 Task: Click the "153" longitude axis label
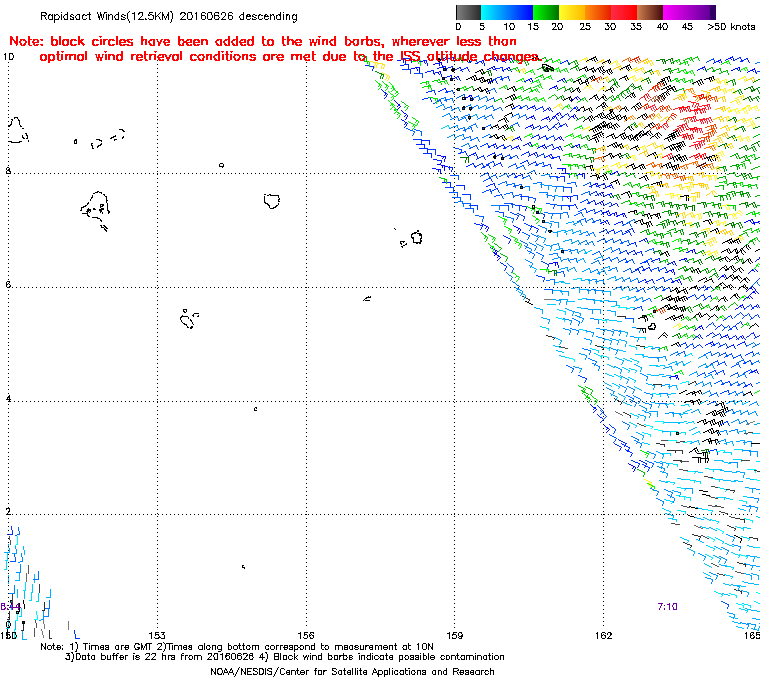point(157,635)
